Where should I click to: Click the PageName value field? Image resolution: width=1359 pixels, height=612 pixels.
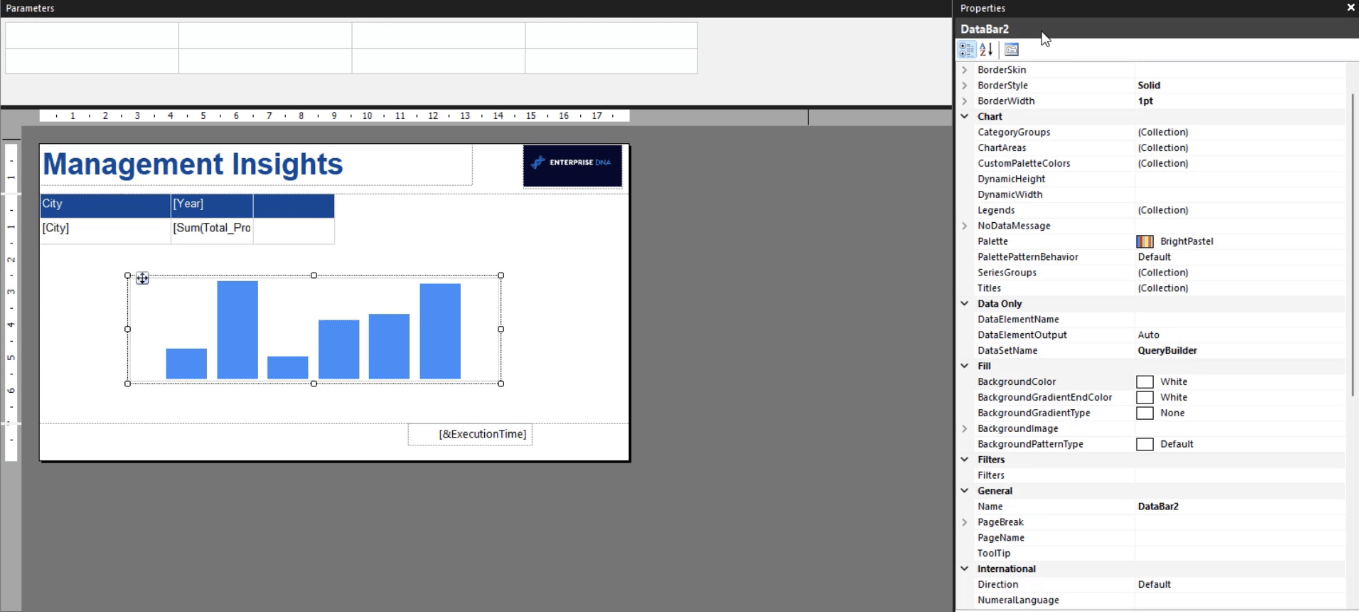1240,538
